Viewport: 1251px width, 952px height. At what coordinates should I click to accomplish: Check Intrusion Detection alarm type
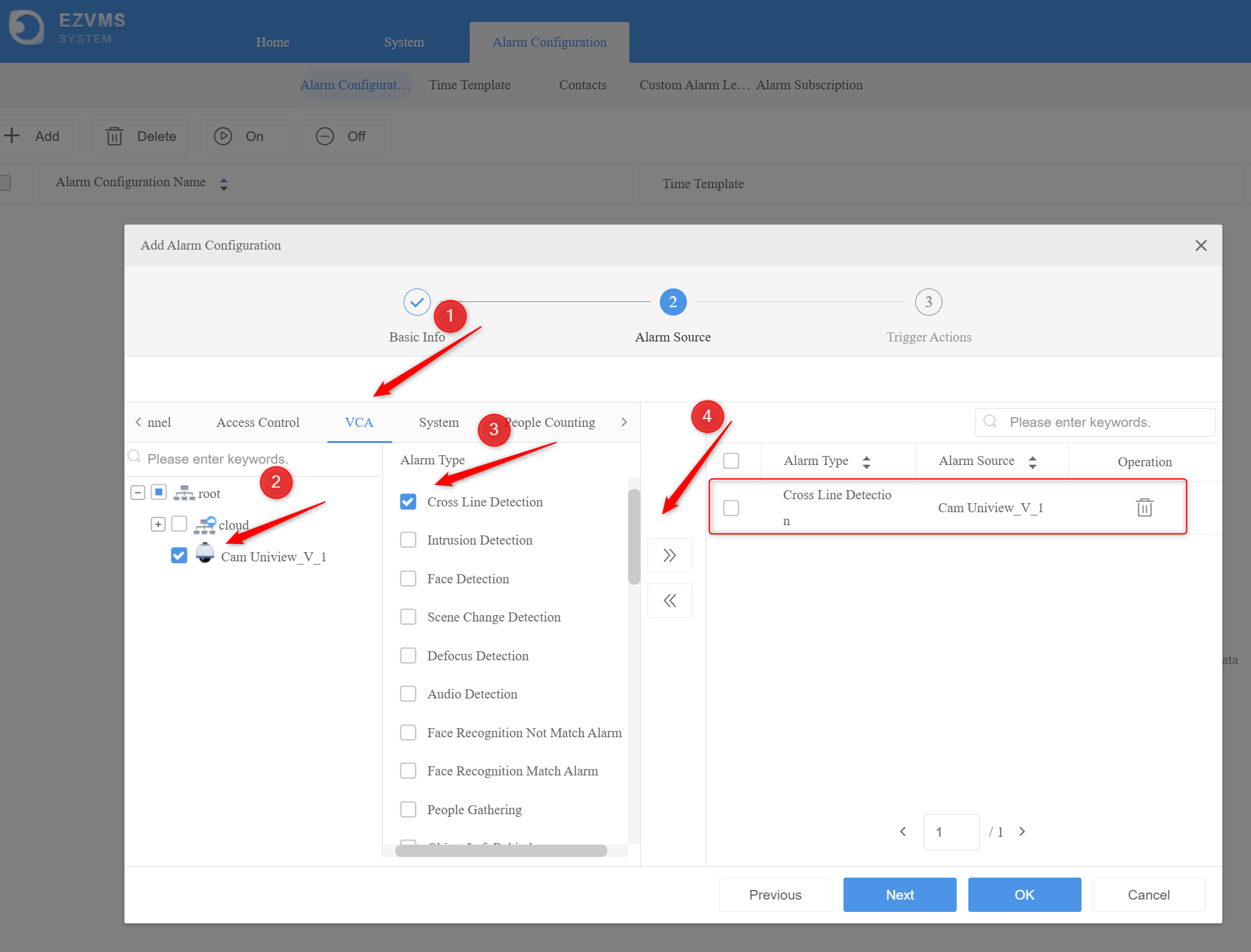408,540
